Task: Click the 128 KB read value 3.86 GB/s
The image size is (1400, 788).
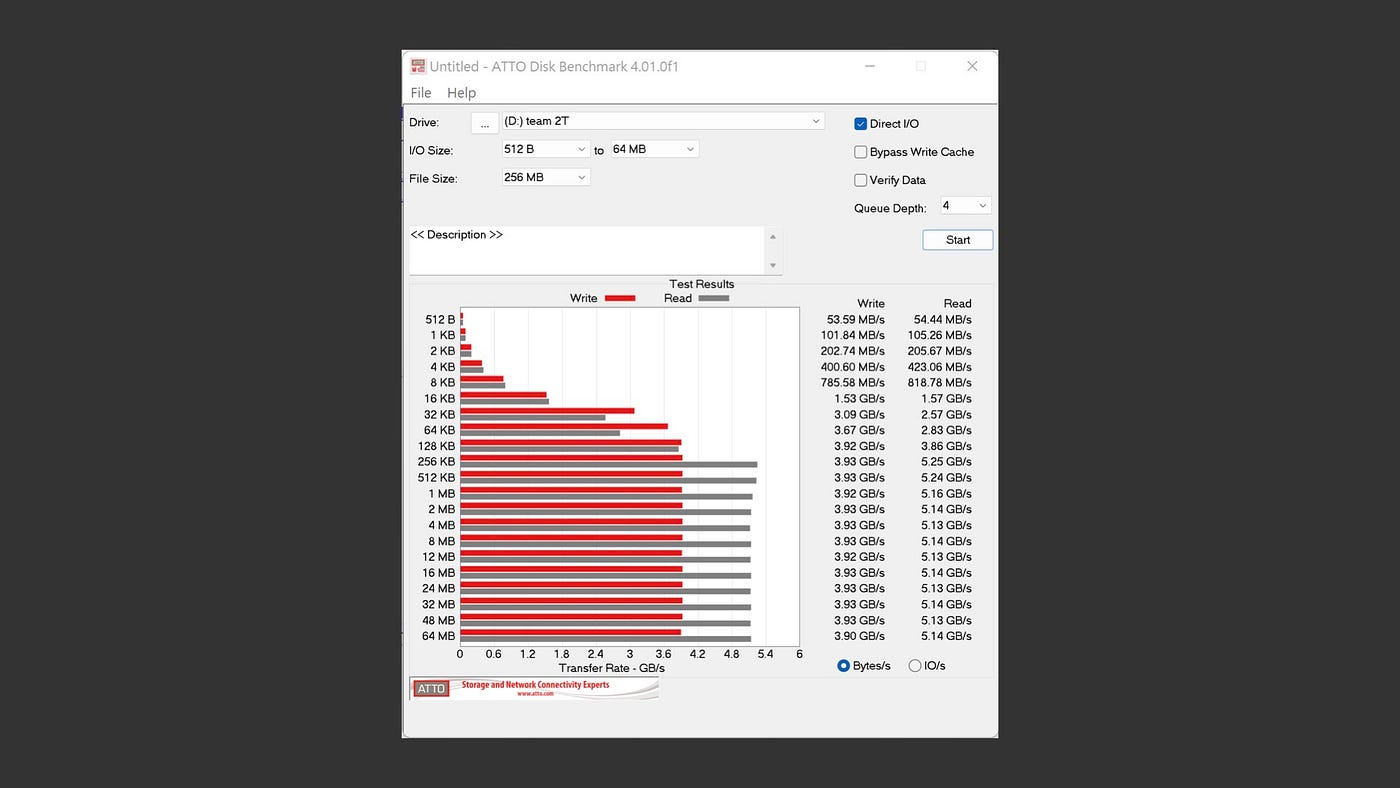Action: pos(947,446)
